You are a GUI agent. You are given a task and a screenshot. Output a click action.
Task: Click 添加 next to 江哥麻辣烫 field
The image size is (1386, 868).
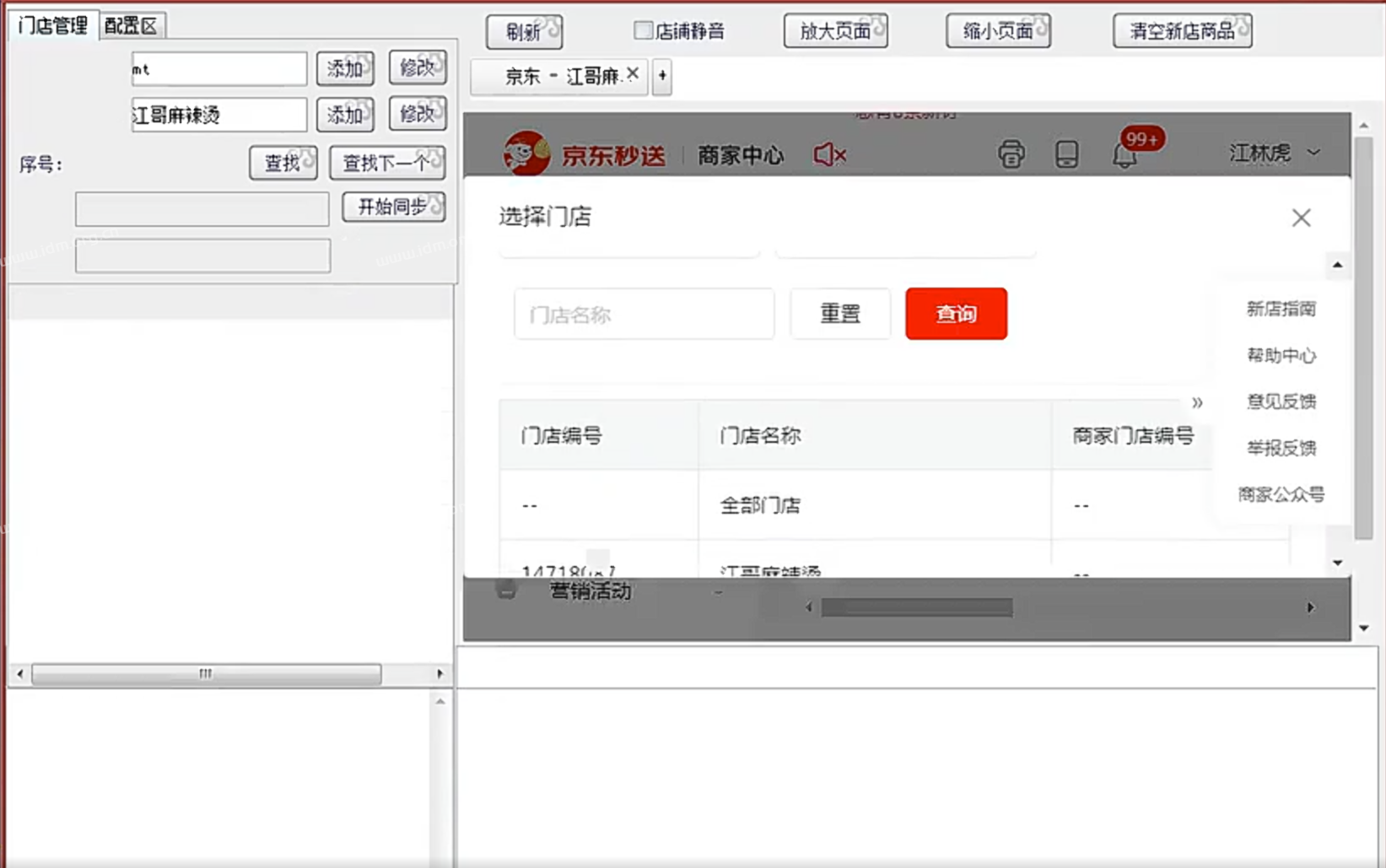(345, 115)
